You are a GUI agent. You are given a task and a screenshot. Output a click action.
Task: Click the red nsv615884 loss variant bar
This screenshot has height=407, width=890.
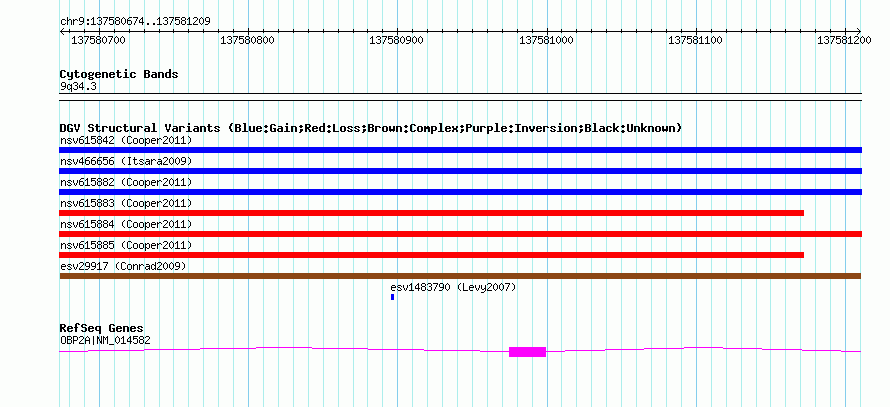(460, 234)
